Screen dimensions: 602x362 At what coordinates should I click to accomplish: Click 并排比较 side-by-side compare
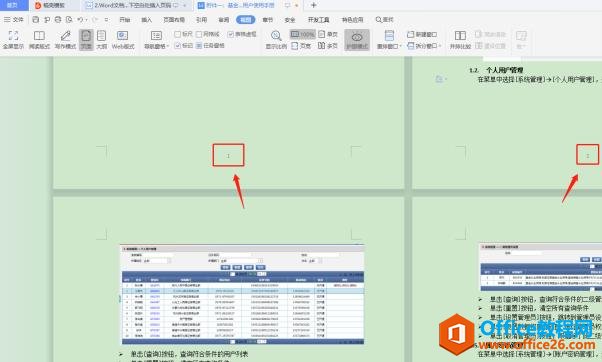pyautogui.click(x=460, y=40)
